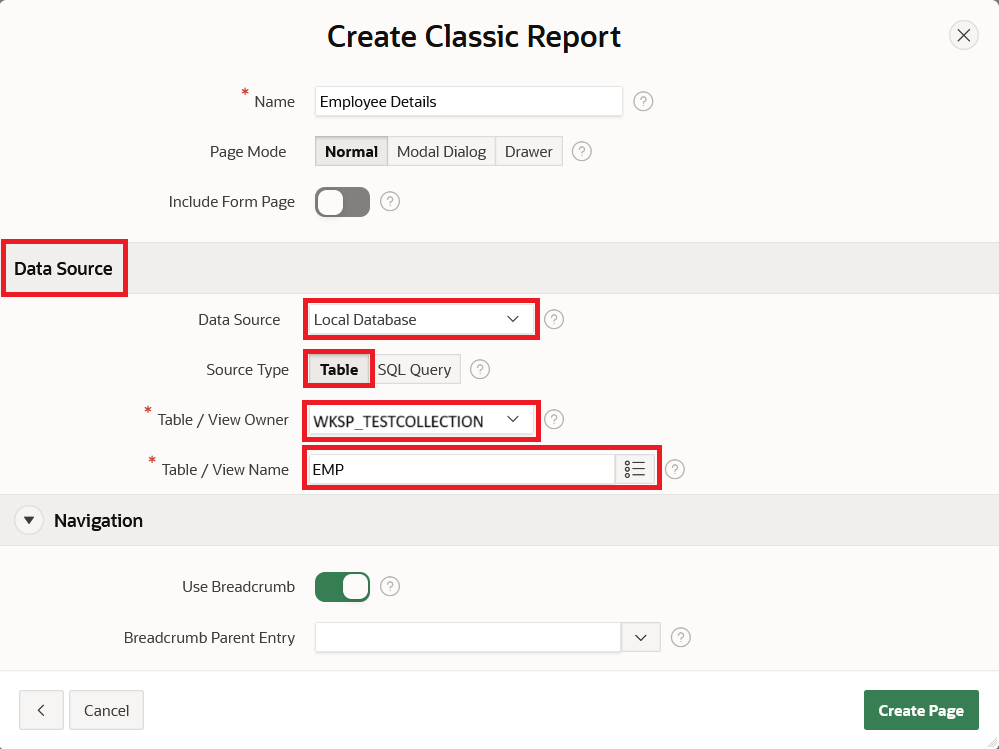Open the Local Database data source dropdown
Image resolution: width=999 pixels, height=749 pixels.
coord(420,319)
